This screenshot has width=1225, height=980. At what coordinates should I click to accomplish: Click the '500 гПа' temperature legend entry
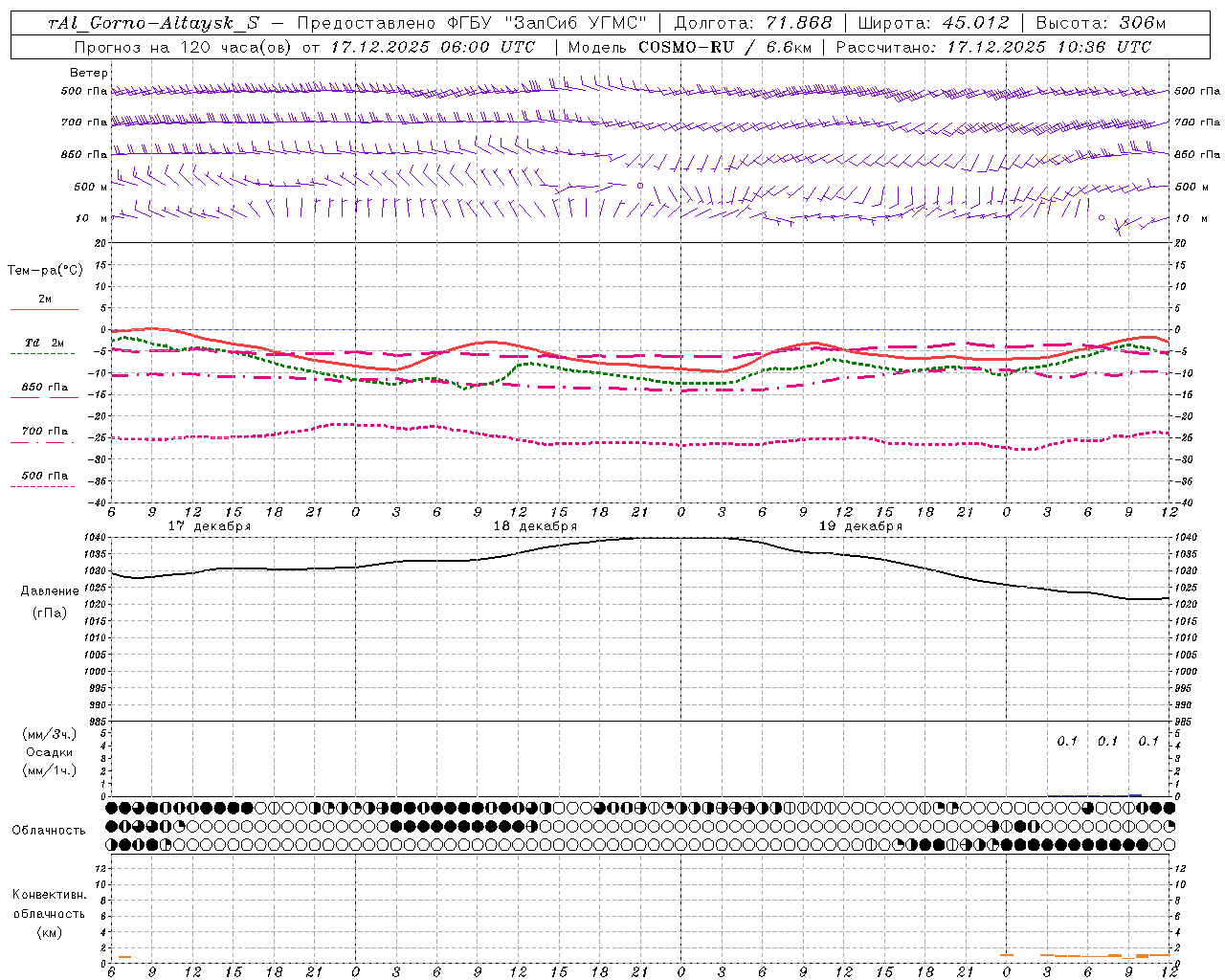[x=45, y=476]
